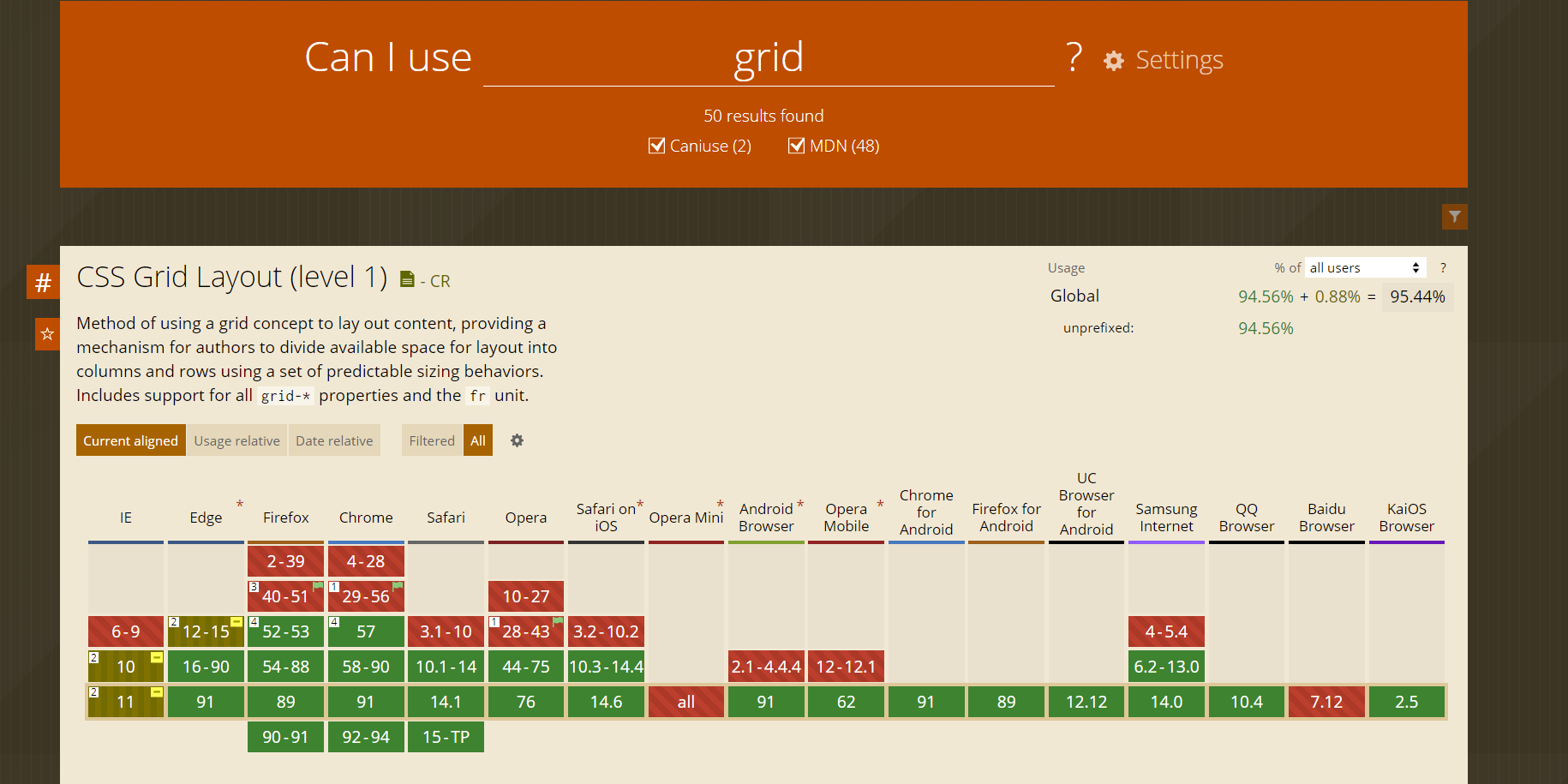The width and height of the screenshot is (1568, 784).
Task: Click the Edge browser column header
Action: point(206,518)
